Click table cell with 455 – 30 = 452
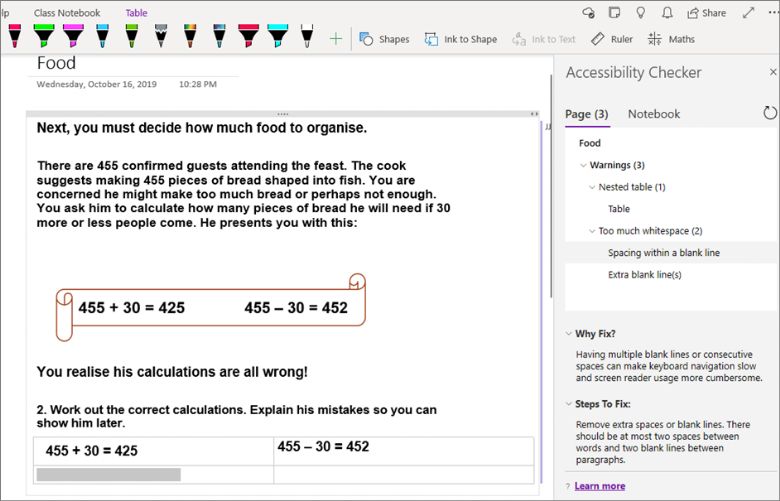780x501 pixels. (403, 451)
